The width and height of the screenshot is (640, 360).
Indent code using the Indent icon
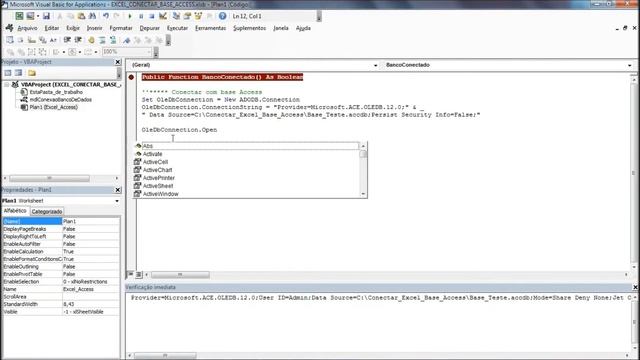pyautogui.click(x=67, y=40)
